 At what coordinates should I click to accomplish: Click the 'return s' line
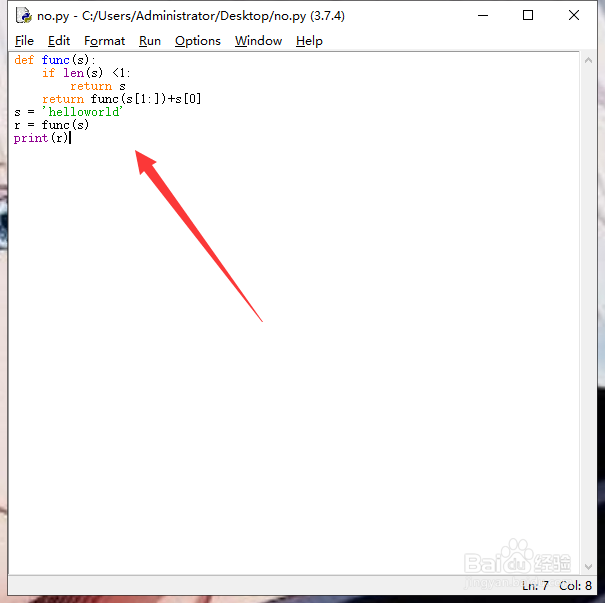click(98, 86)
